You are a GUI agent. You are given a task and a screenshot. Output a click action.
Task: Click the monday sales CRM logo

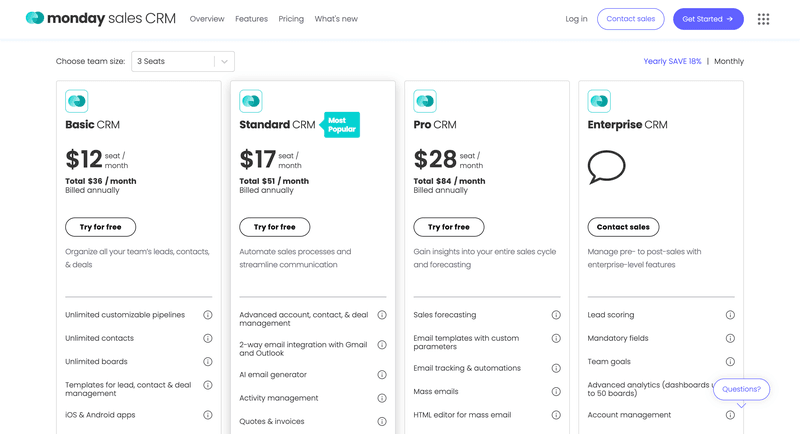pyautogui.click(x=101, y=18)
